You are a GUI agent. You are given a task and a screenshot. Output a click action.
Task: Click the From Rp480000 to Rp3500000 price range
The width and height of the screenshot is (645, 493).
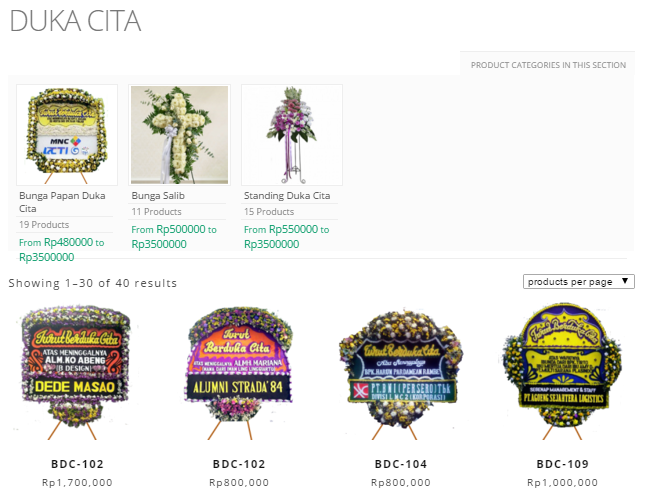pos(62,250)
